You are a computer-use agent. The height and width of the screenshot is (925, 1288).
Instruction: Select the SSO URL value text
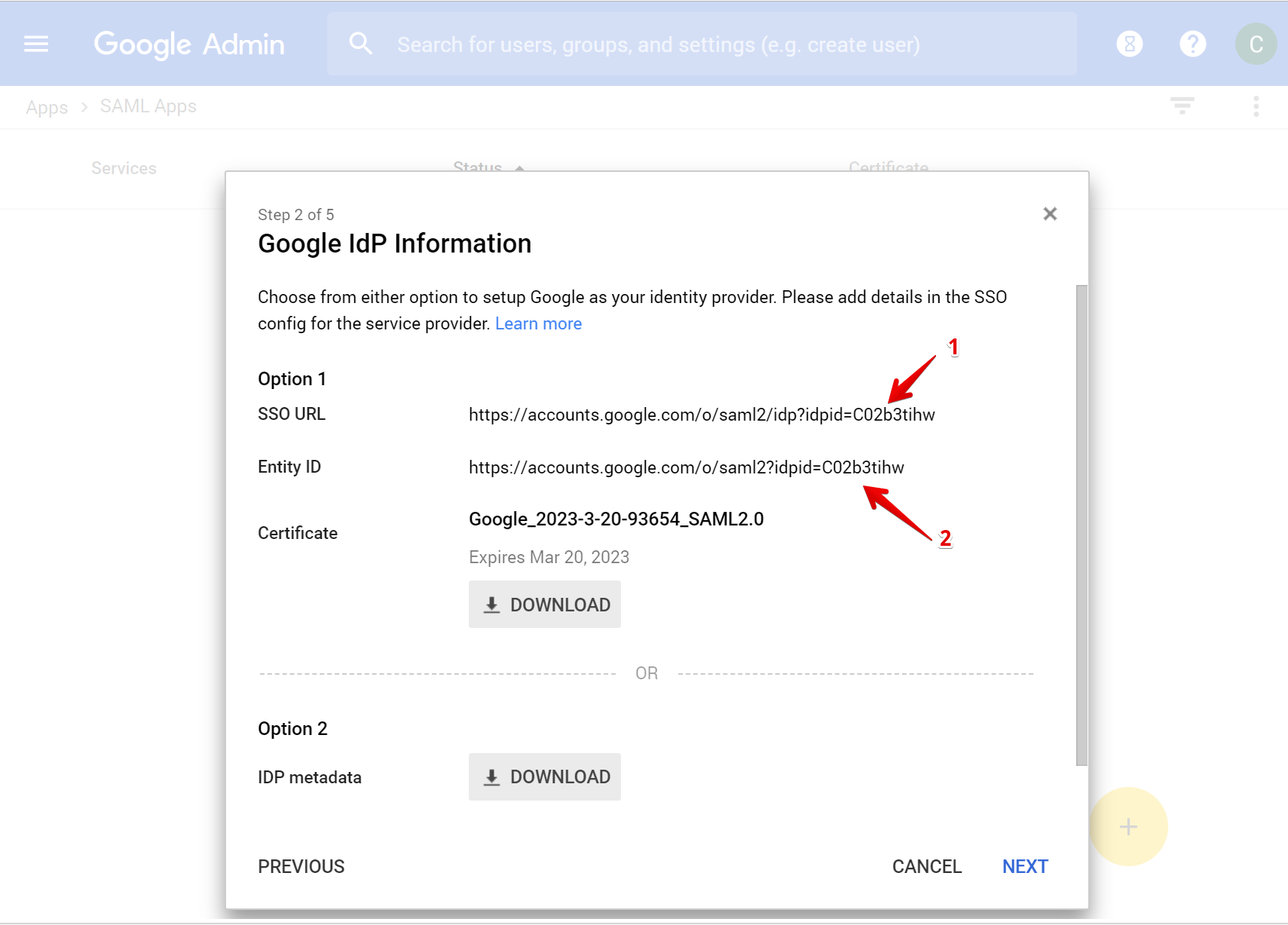[702, 415]
